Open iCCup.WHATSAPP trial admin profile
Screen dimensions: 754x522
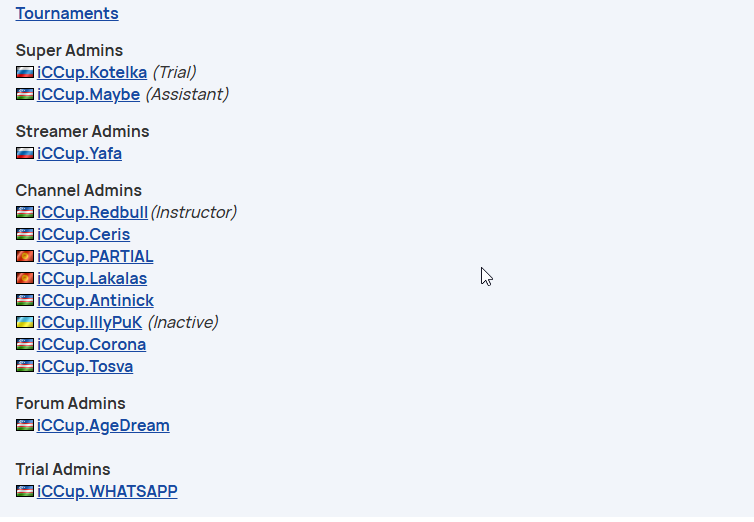pyautogui.click(x=107, y=491)
